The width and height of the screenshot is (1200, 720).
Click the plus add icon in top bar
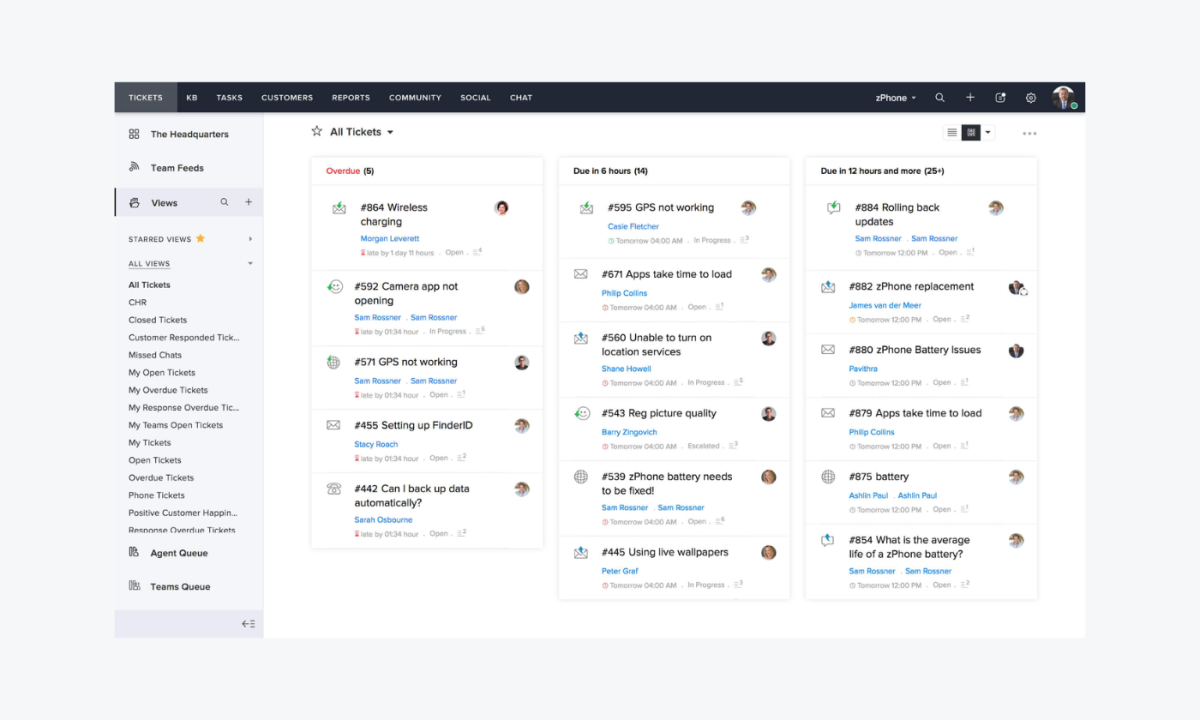(970, 98)
